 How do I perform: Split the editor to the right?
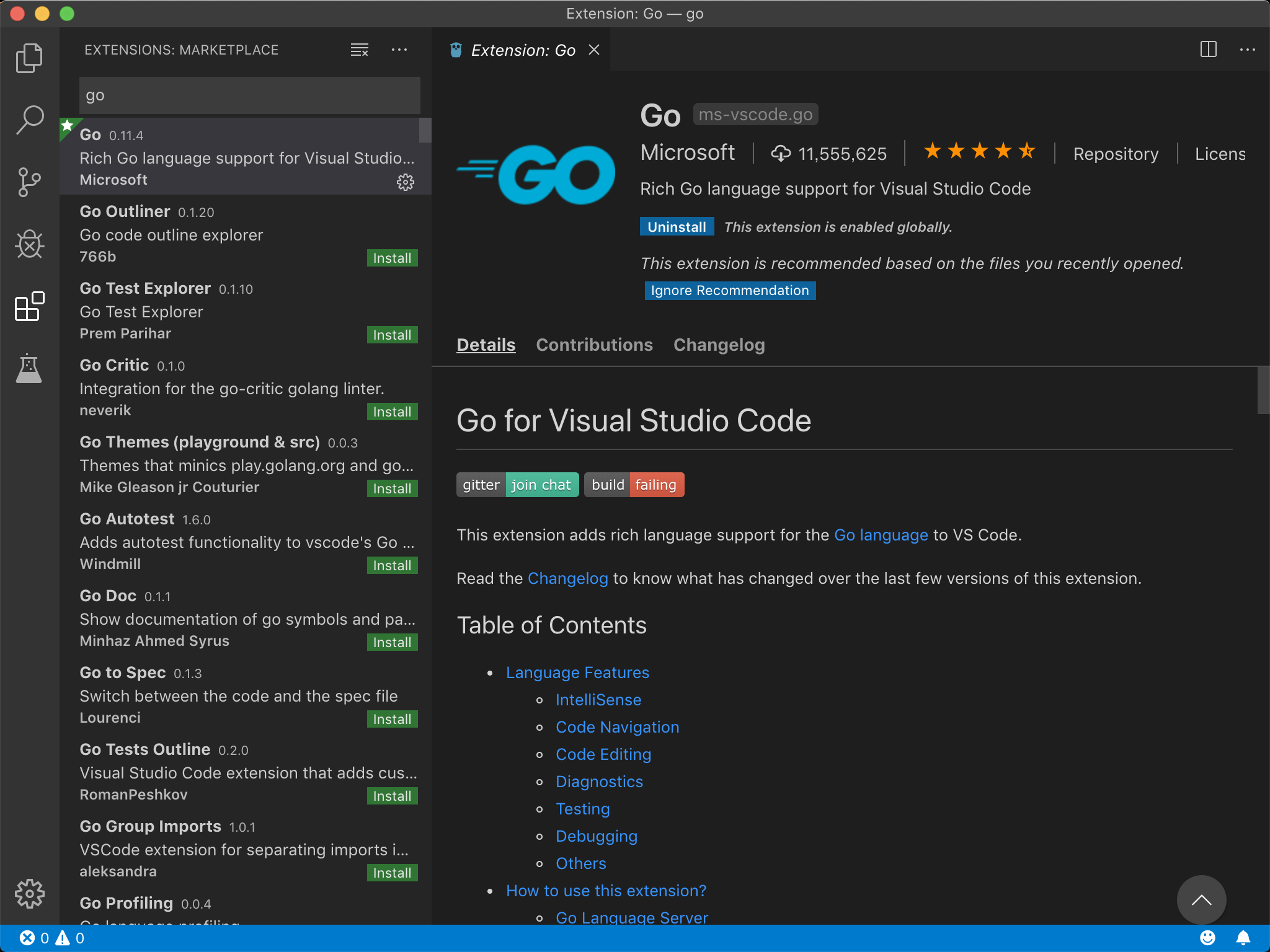[1209, 50]
